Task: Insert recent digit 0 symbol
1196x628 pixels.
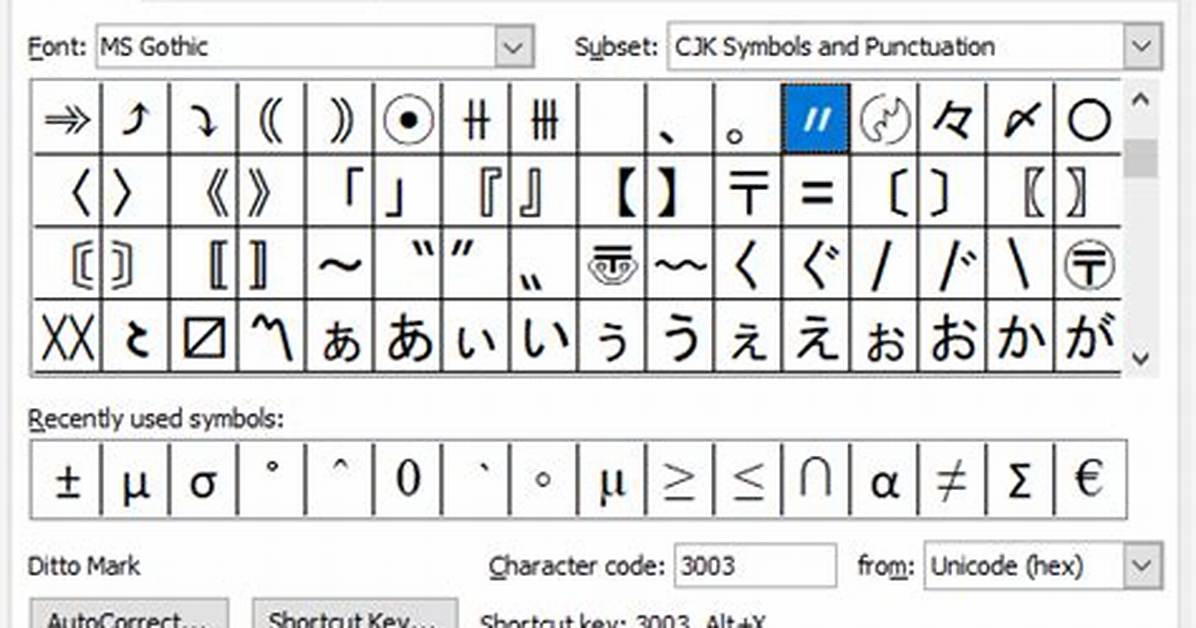Action: [408, 480]
